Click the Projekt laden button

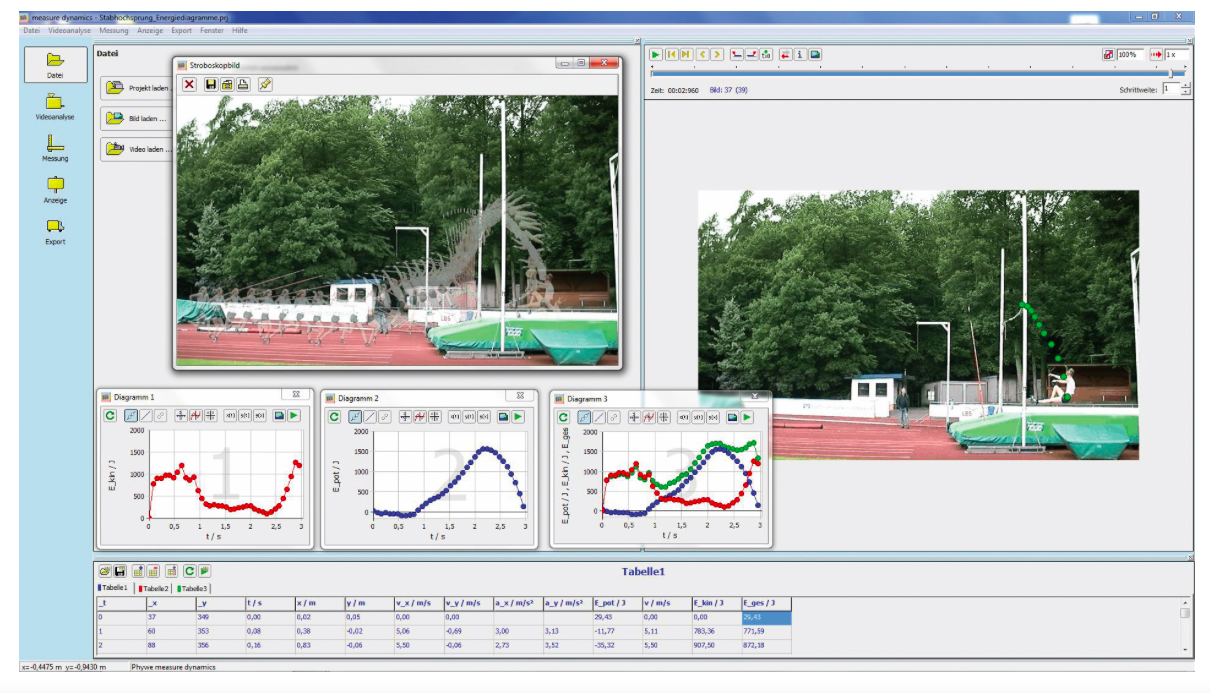click(x=137, y=87)
